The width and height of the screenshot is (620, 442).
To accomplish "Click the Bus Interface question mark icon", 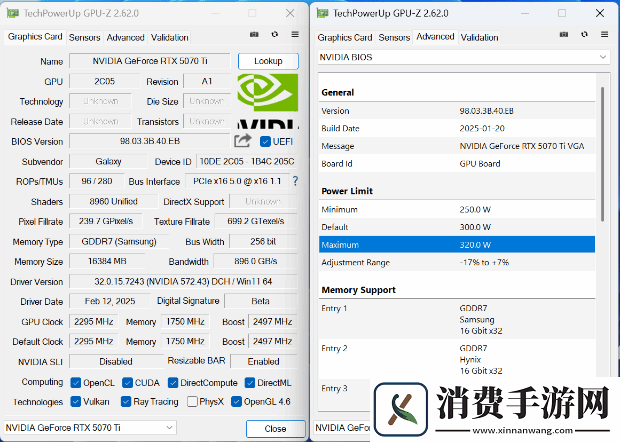I will coord(295,181).
